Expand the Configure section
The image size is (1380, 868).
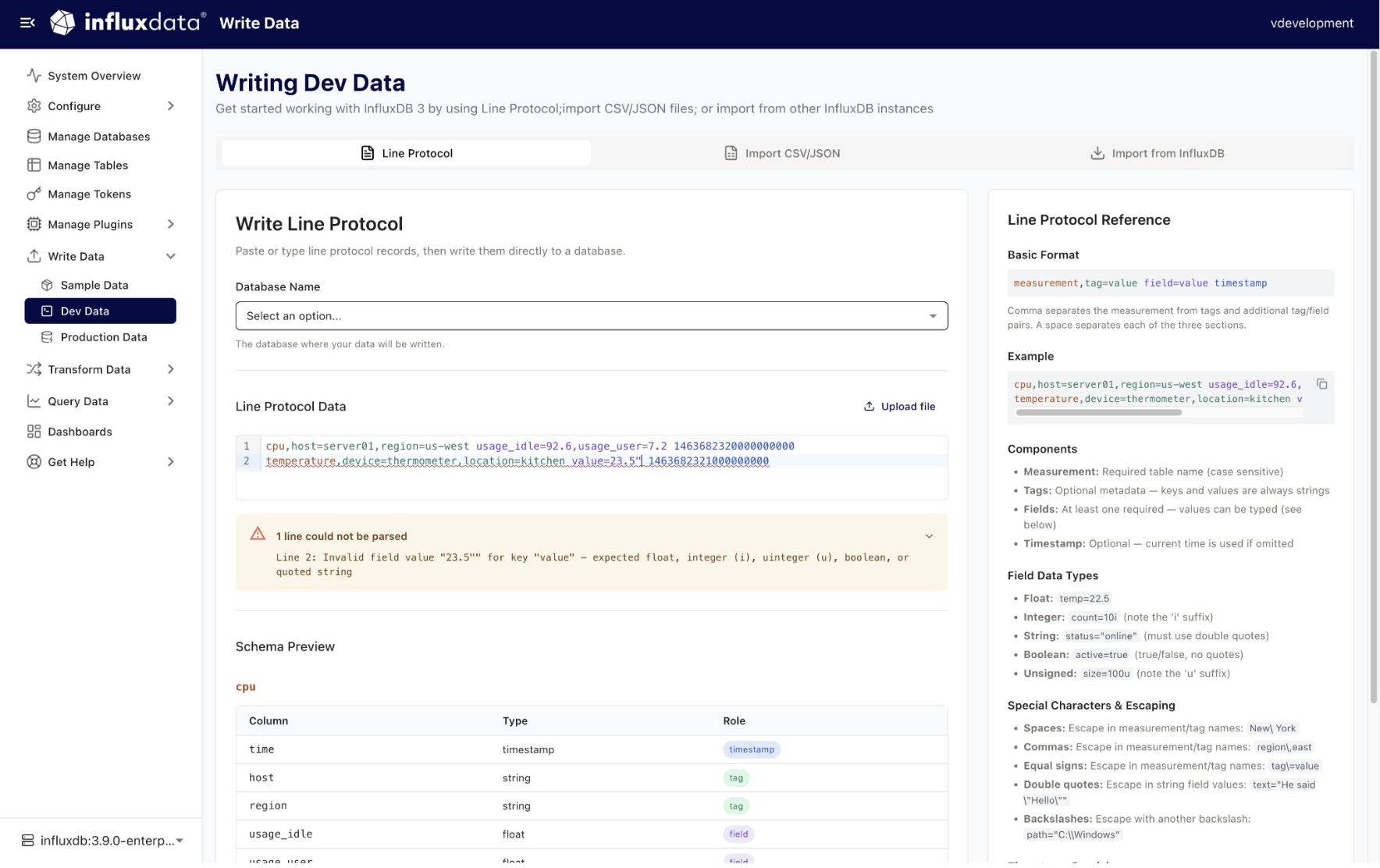[x=170, y=105]
